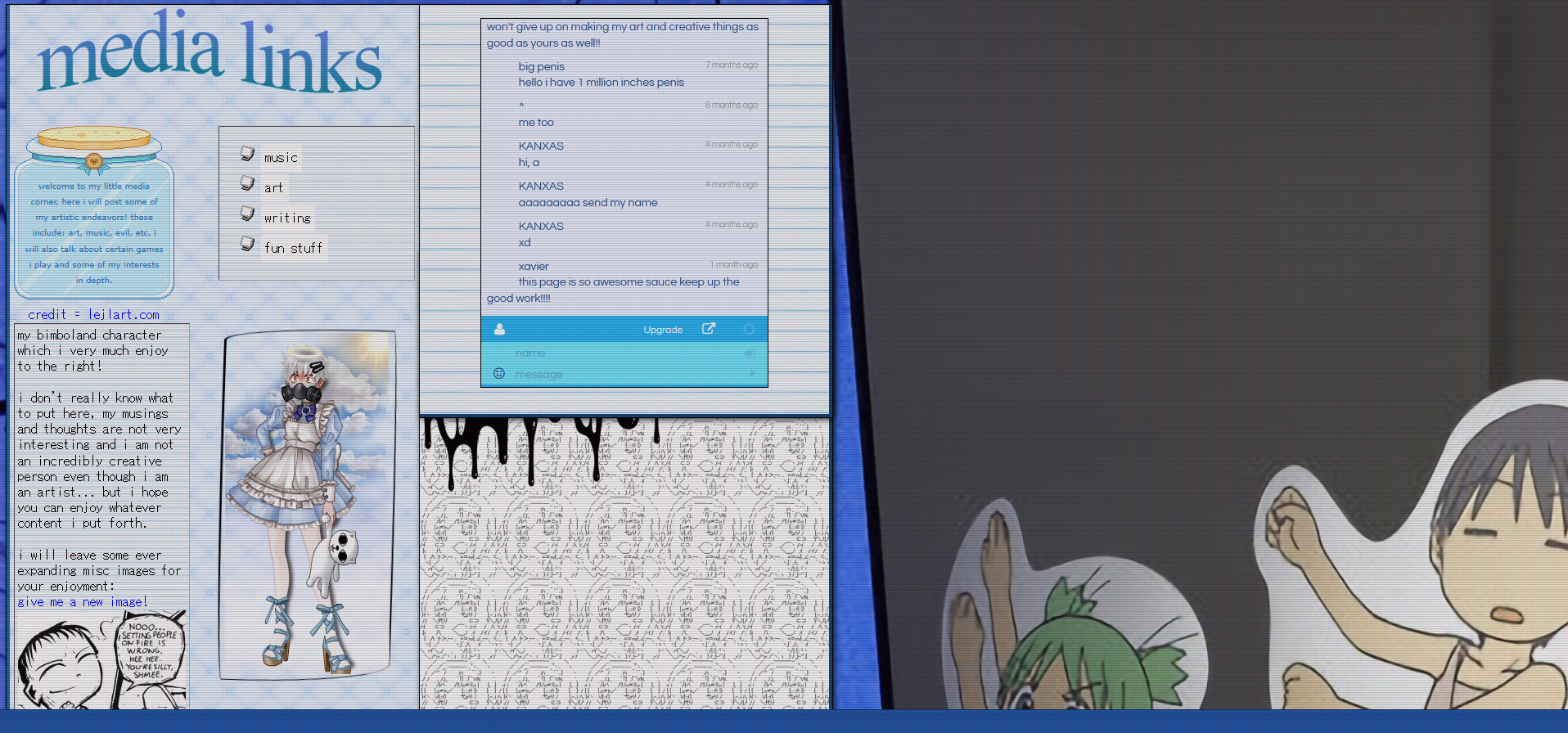Click the xavier comment username

(x=534, y=267)
